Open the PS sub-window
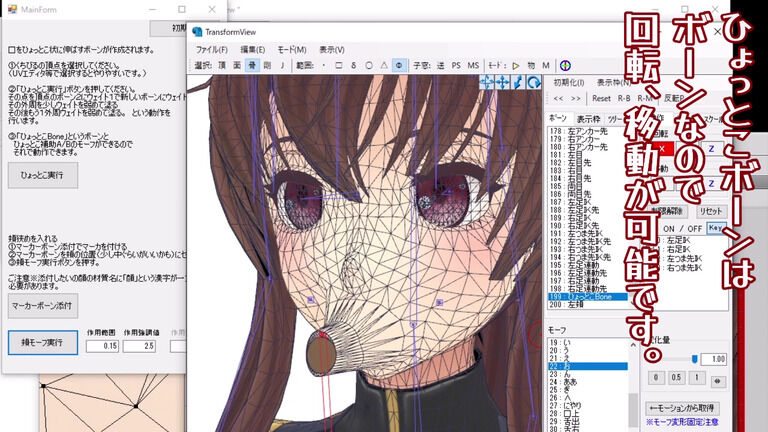This screenshot has height=432, width=768. point(456,66)
